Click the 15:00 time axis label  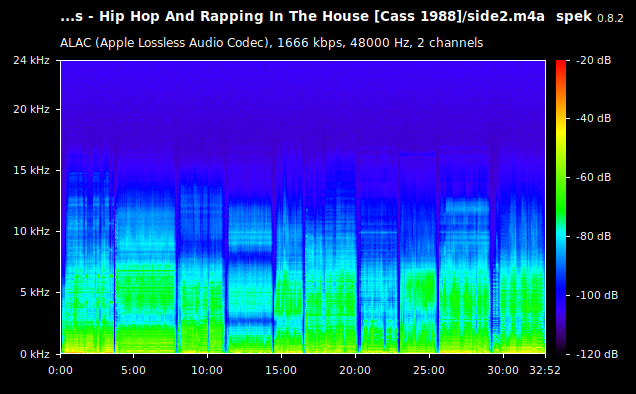[281, 370]
